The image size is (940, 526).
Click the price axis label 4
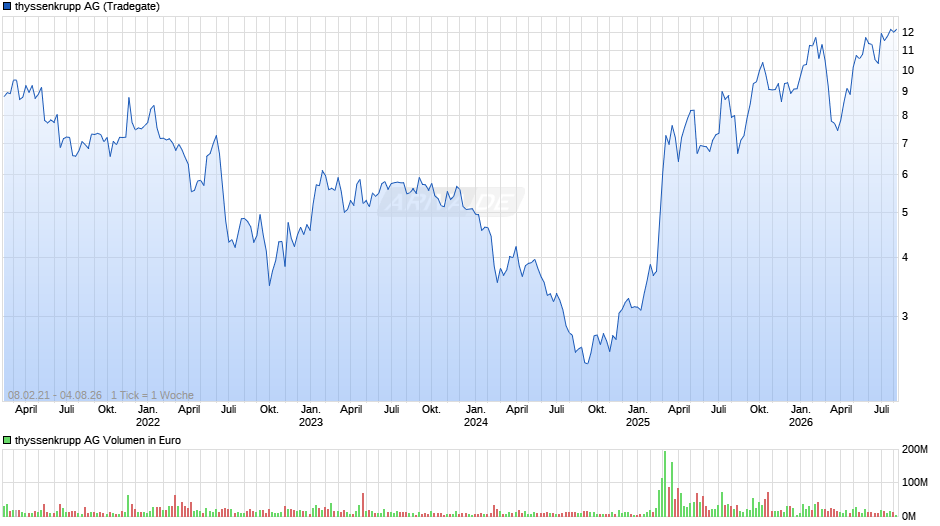click(905, 257)
